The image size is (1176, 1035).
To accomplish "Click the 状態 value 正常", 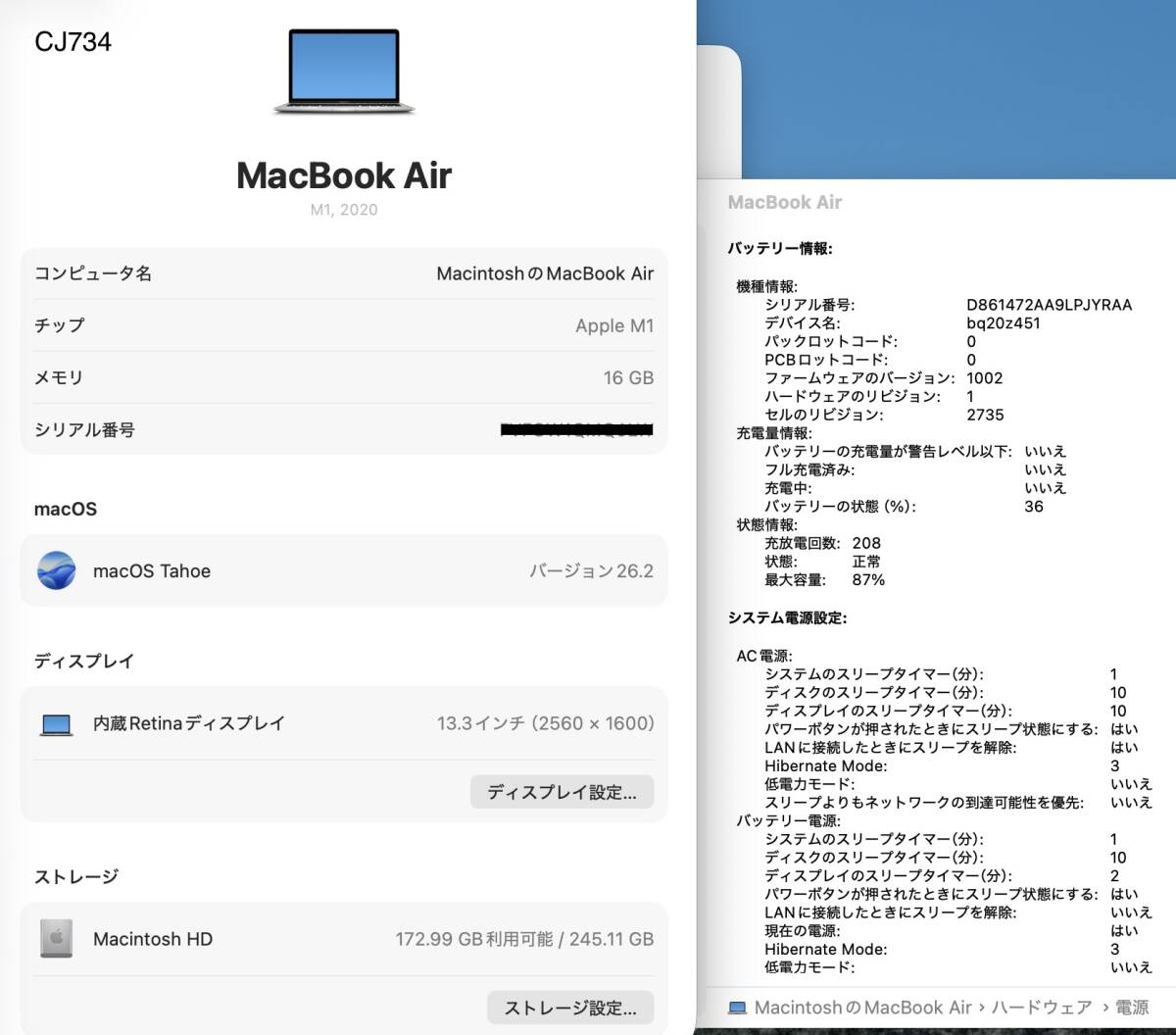I will click(x=866, y=562).
